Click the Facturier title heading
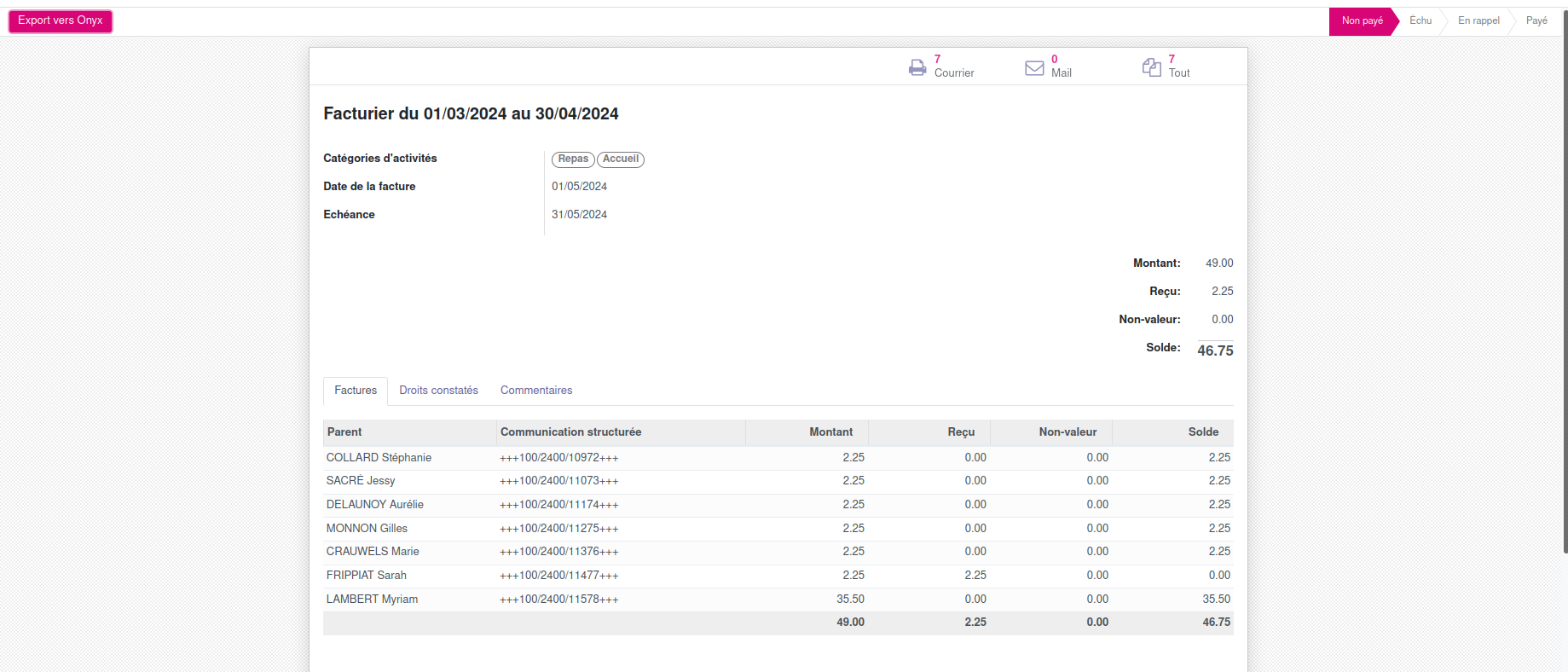Image resolution: width=1568 pixels, height=672 pixels. click(x=471, y=114)
